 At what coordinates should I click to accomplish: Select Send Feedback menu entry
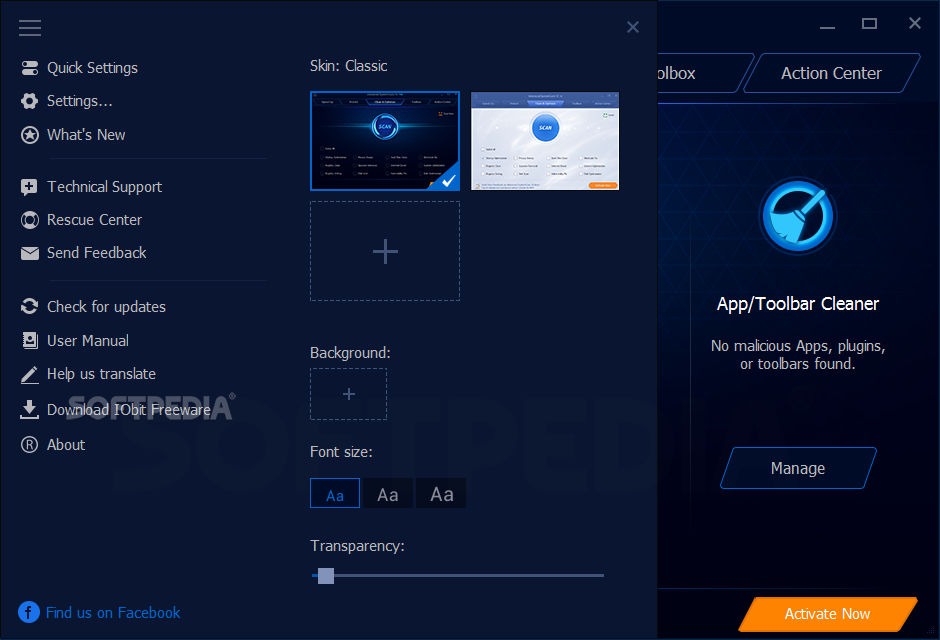tap(97, 253)
